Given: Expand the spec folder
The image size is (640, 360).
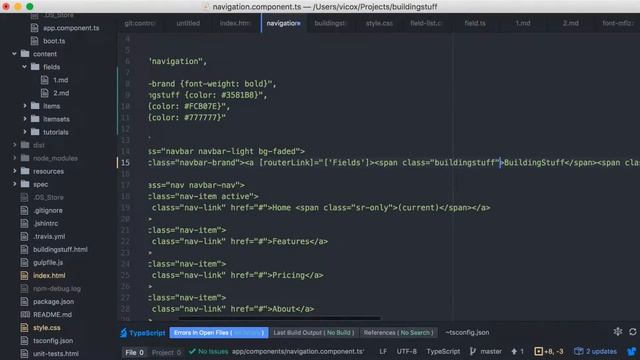Looking at the screenshot, I should [14, 184].
